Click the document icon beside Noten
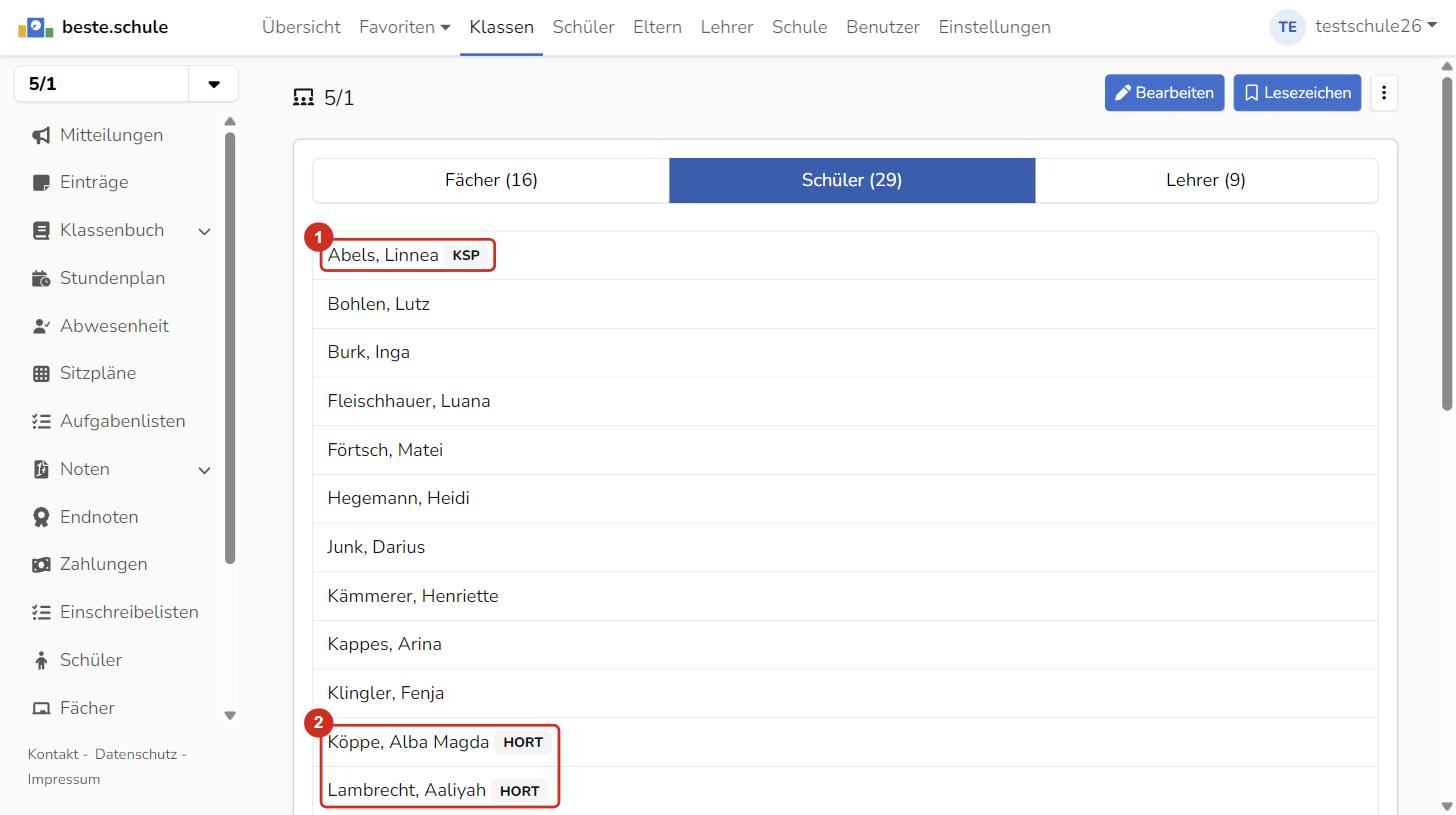 click(x=41, y=469)
